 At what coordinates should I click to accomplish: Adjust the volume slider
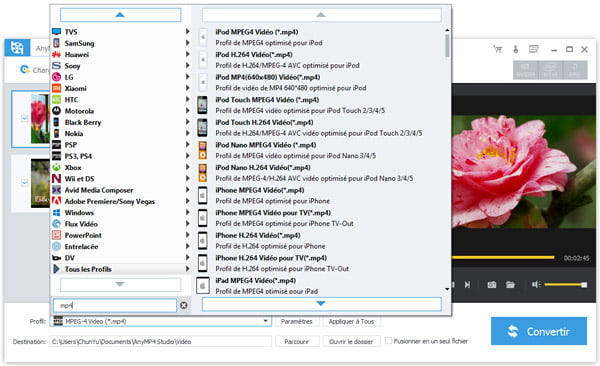point(565,284)
